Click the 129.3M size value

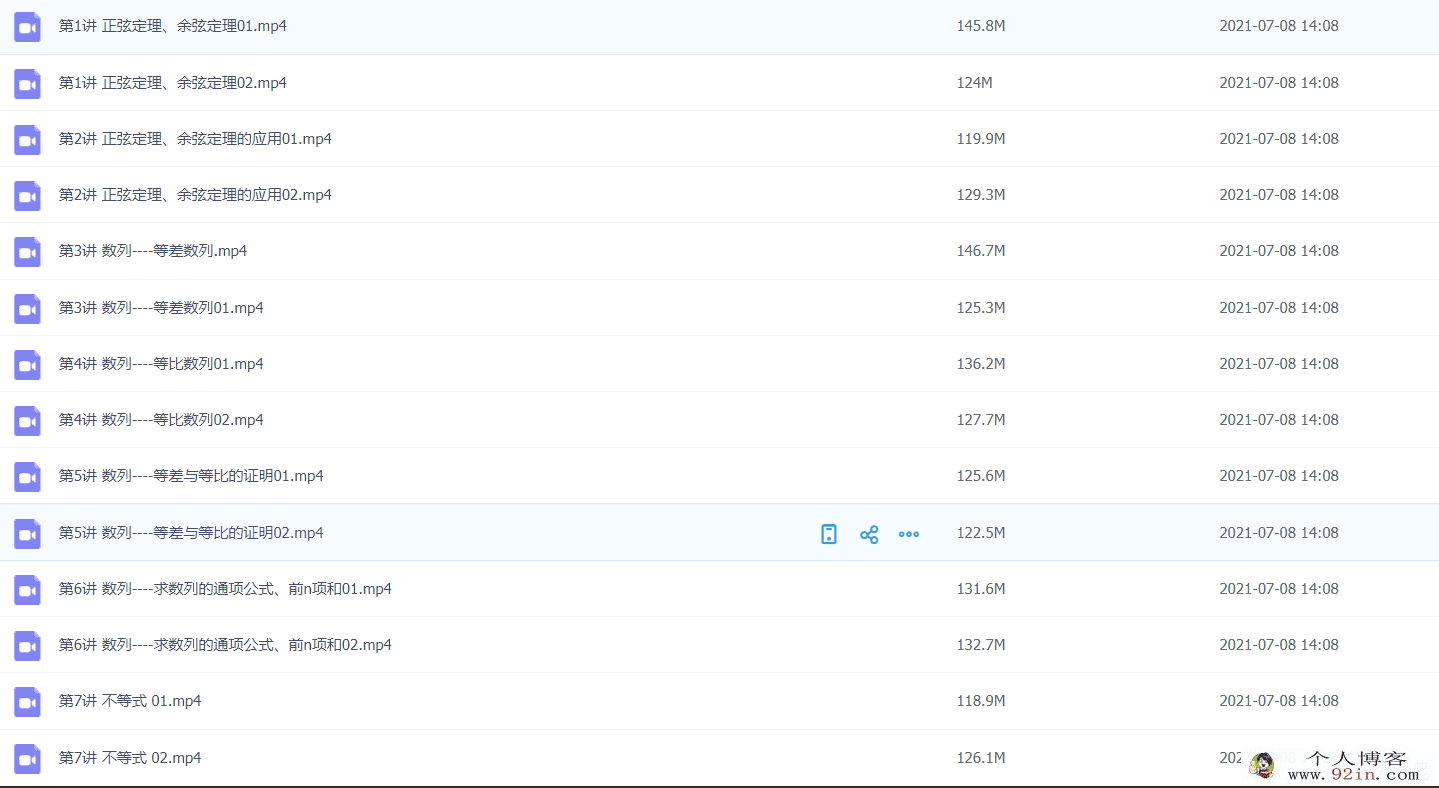981,194
